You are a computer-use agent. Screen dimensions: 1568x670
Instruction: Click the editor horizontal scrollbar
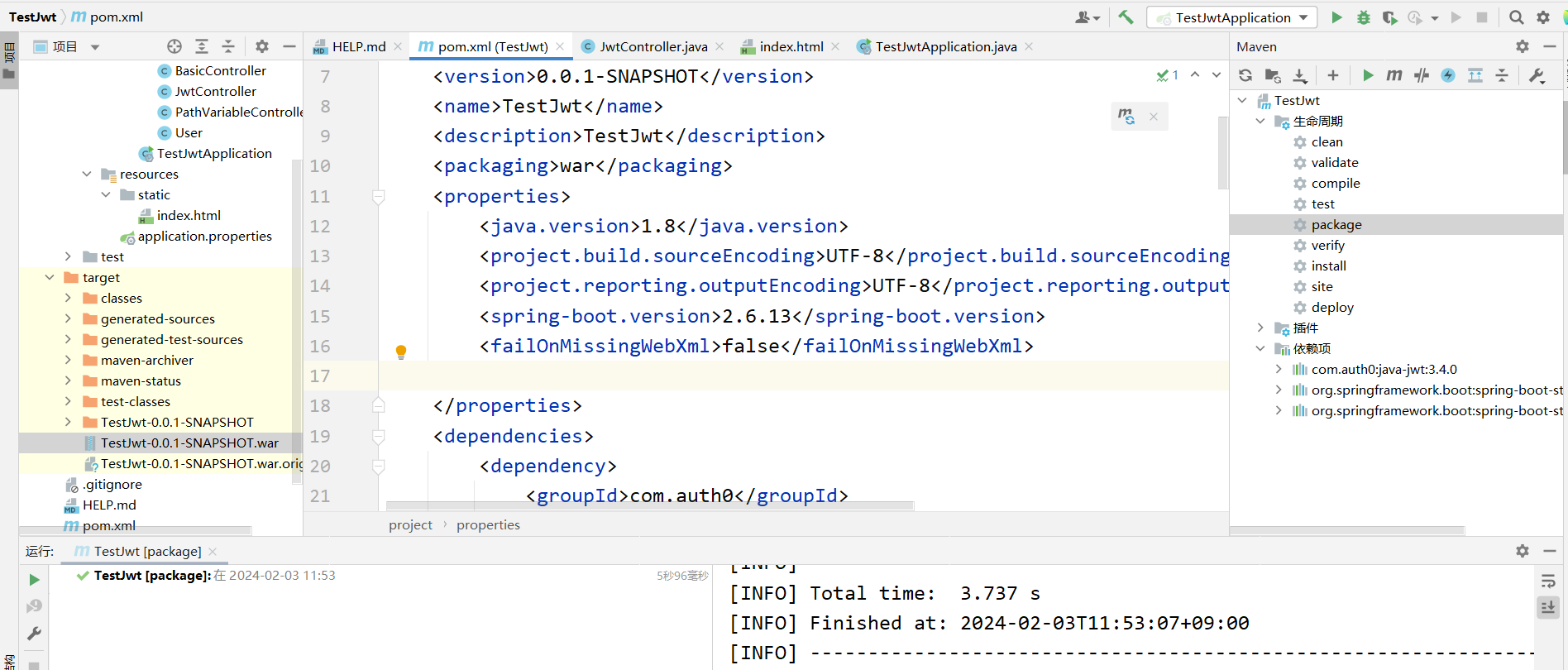[650, 505]
